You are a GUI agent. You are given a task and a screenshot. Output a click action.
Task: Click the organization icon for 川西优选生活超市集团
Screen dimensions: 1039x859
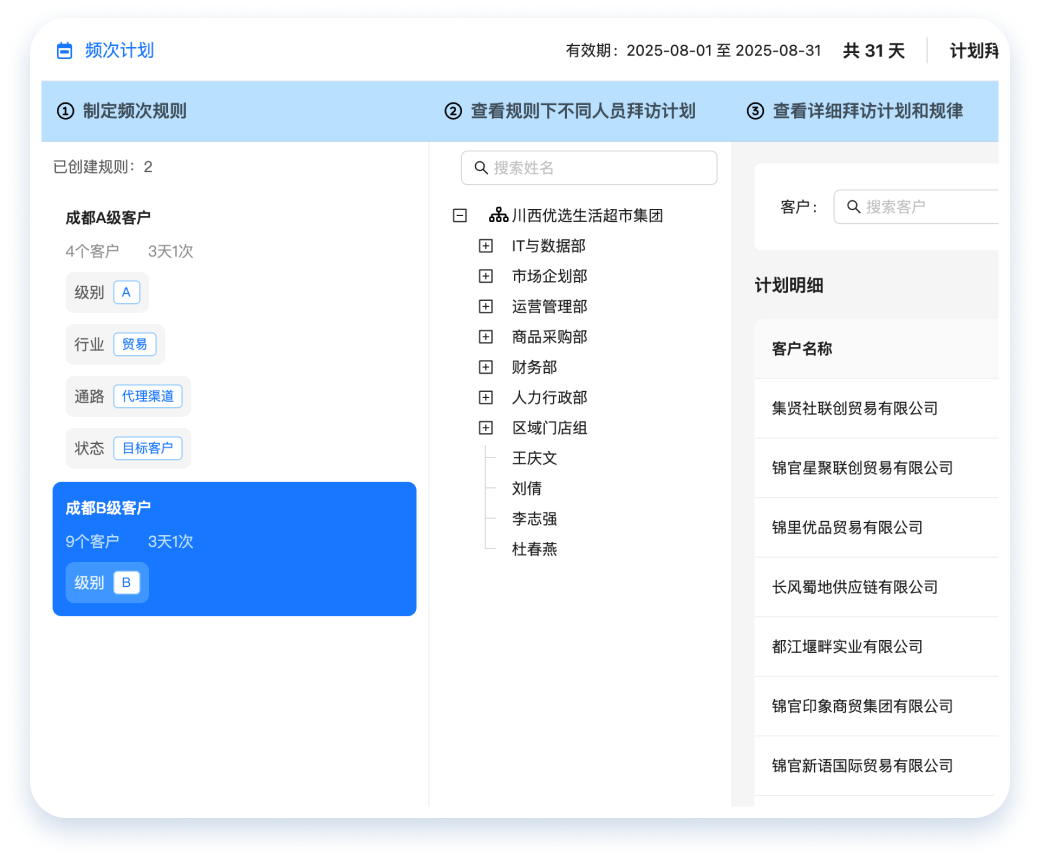point(497,215)
